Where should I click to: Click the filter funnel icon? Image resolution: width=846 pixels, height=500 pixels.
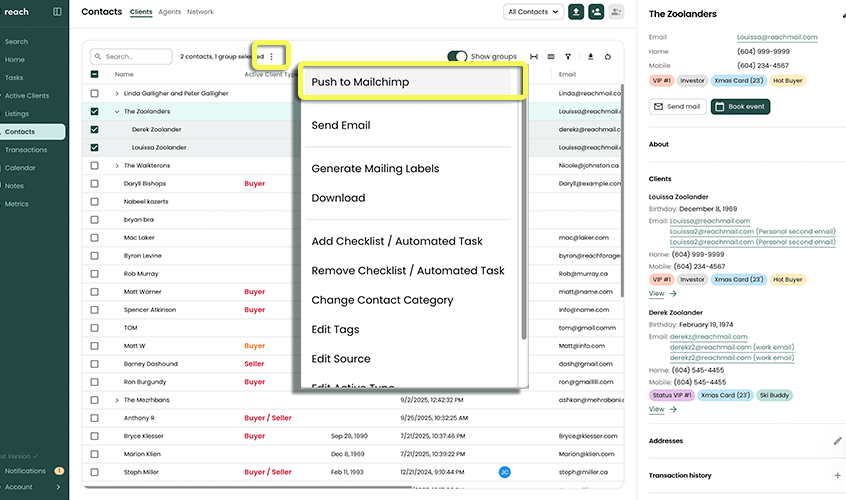[x=568, y=57]
